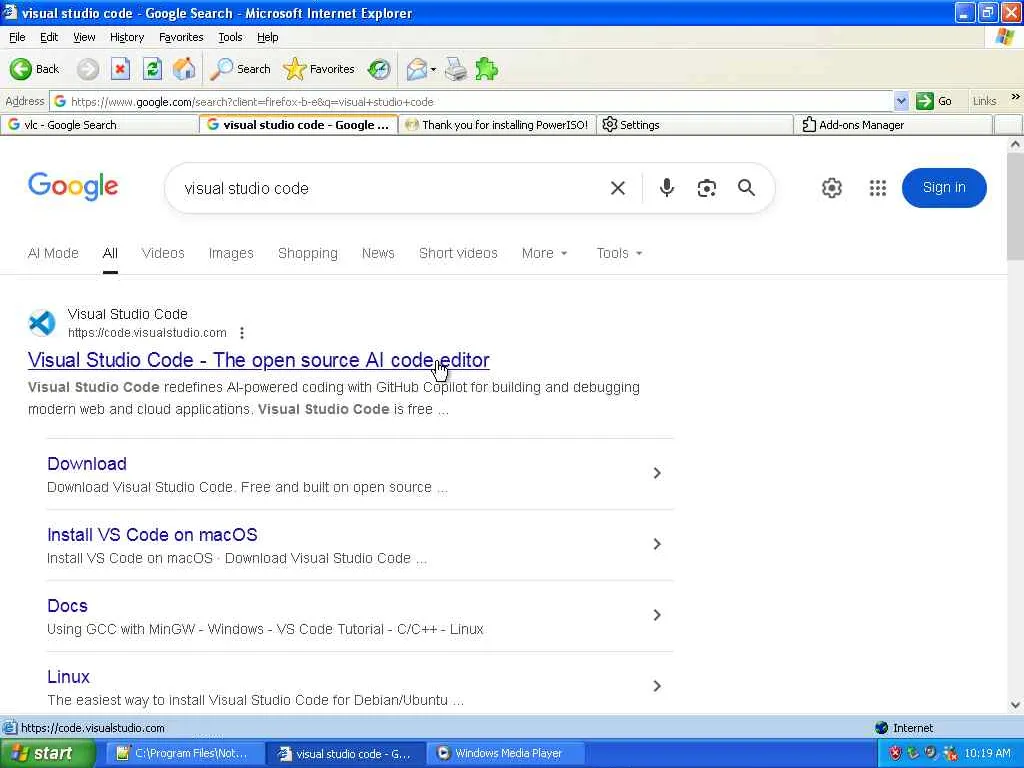Stop page loading with red X icon
The image size is (1024, 768).
point(120,69)
